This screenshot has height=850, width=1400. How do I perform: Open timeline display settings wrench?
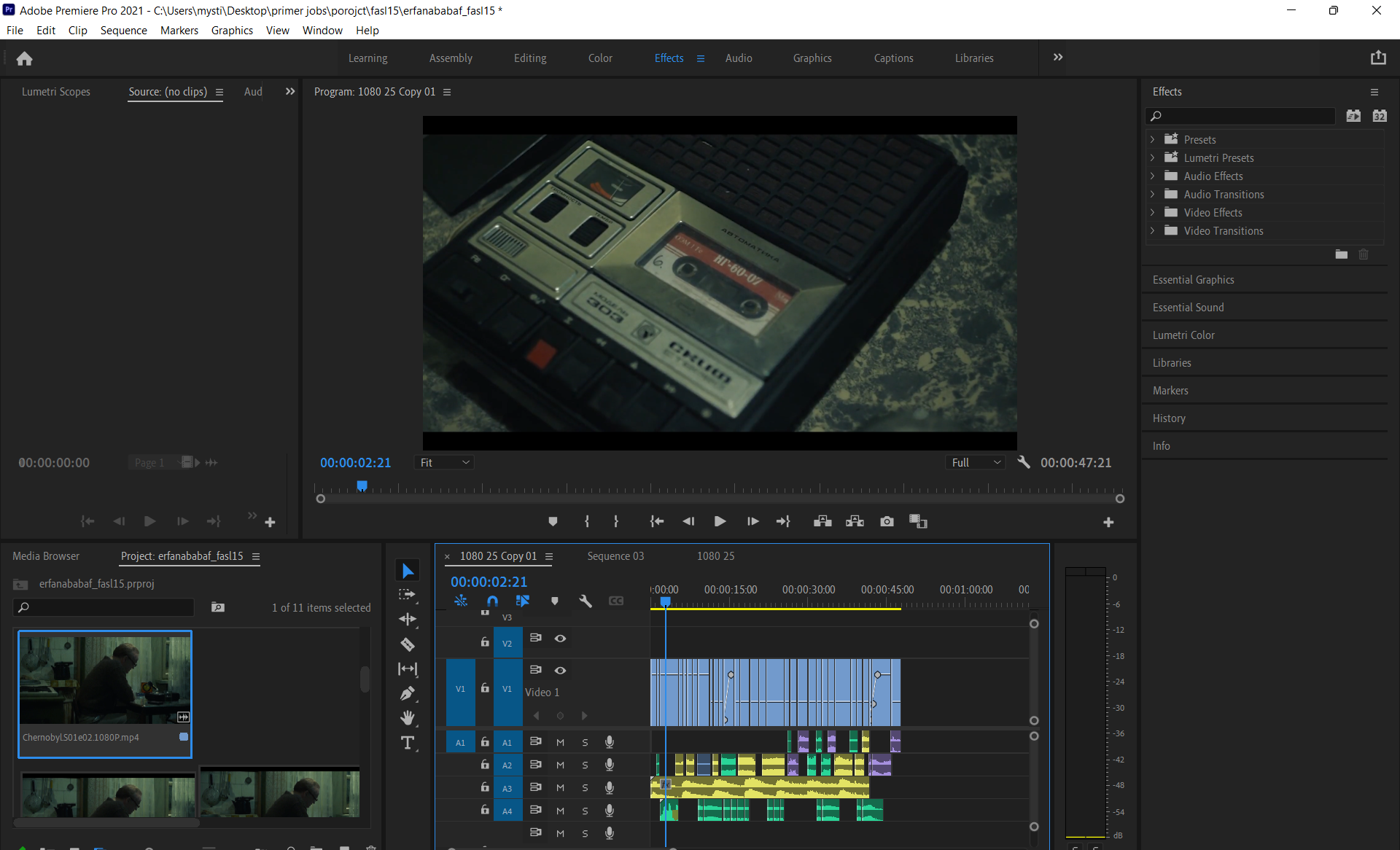coord(586,601)
